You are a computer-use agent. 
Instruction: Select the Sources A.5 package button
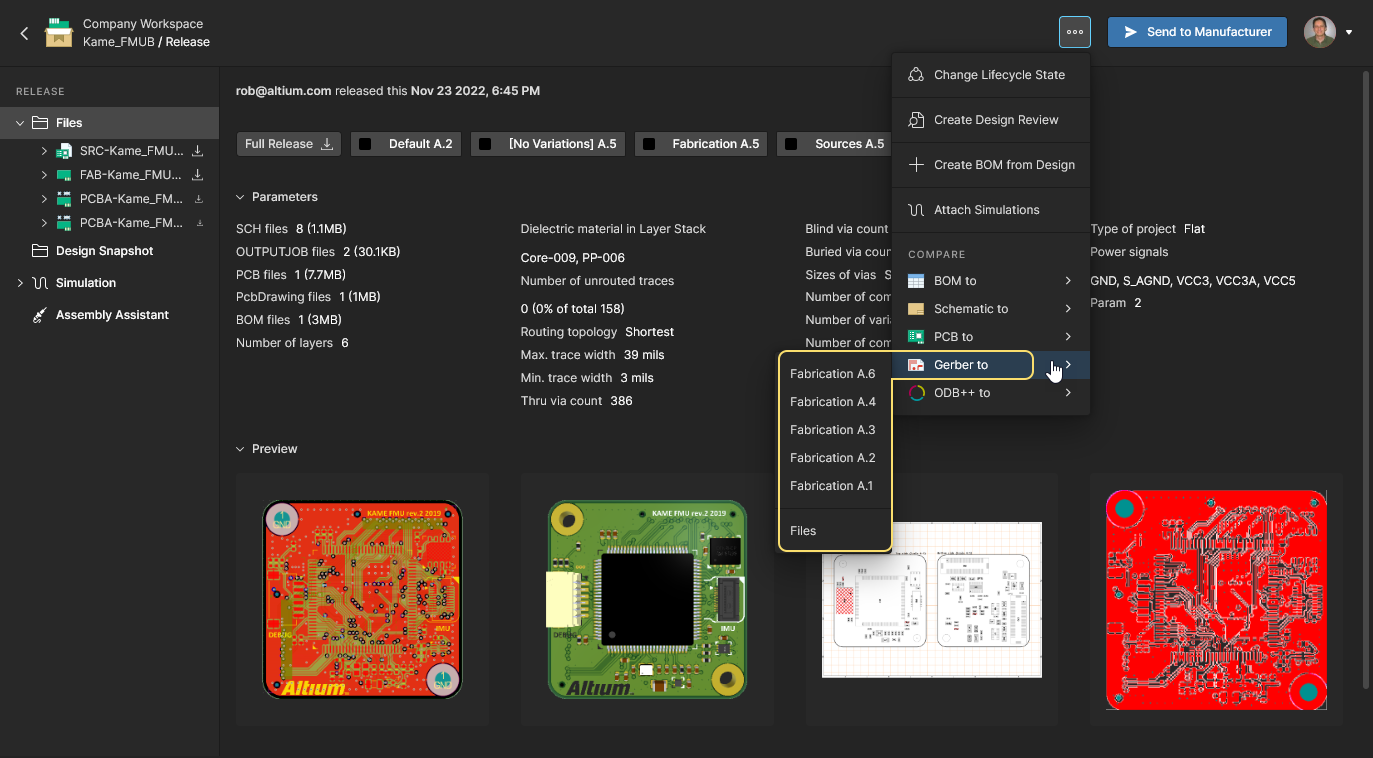click(834, 144)
